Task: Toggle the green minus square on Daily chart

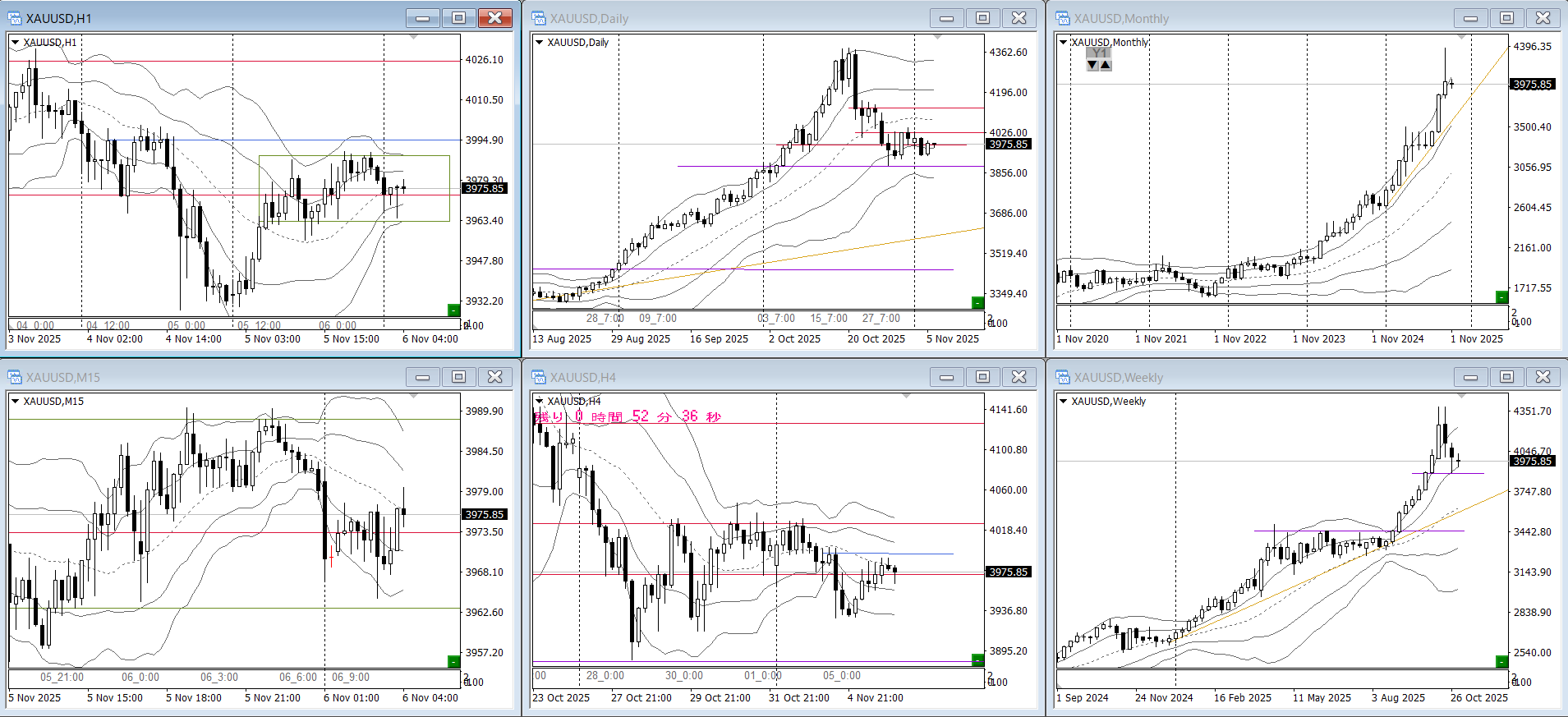Action: pyautogui.click(x=977, y=302)
